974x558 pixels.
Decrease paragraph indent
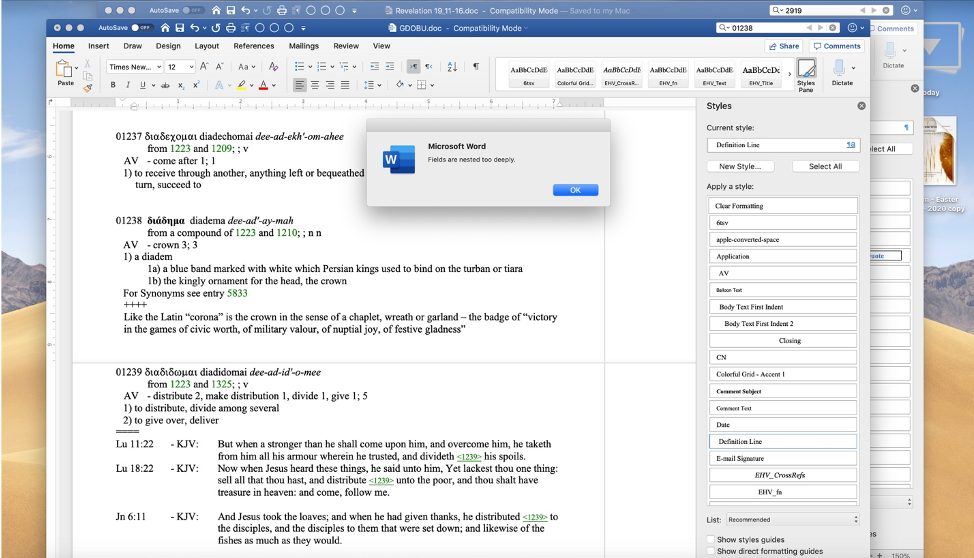tap(375, 66)
